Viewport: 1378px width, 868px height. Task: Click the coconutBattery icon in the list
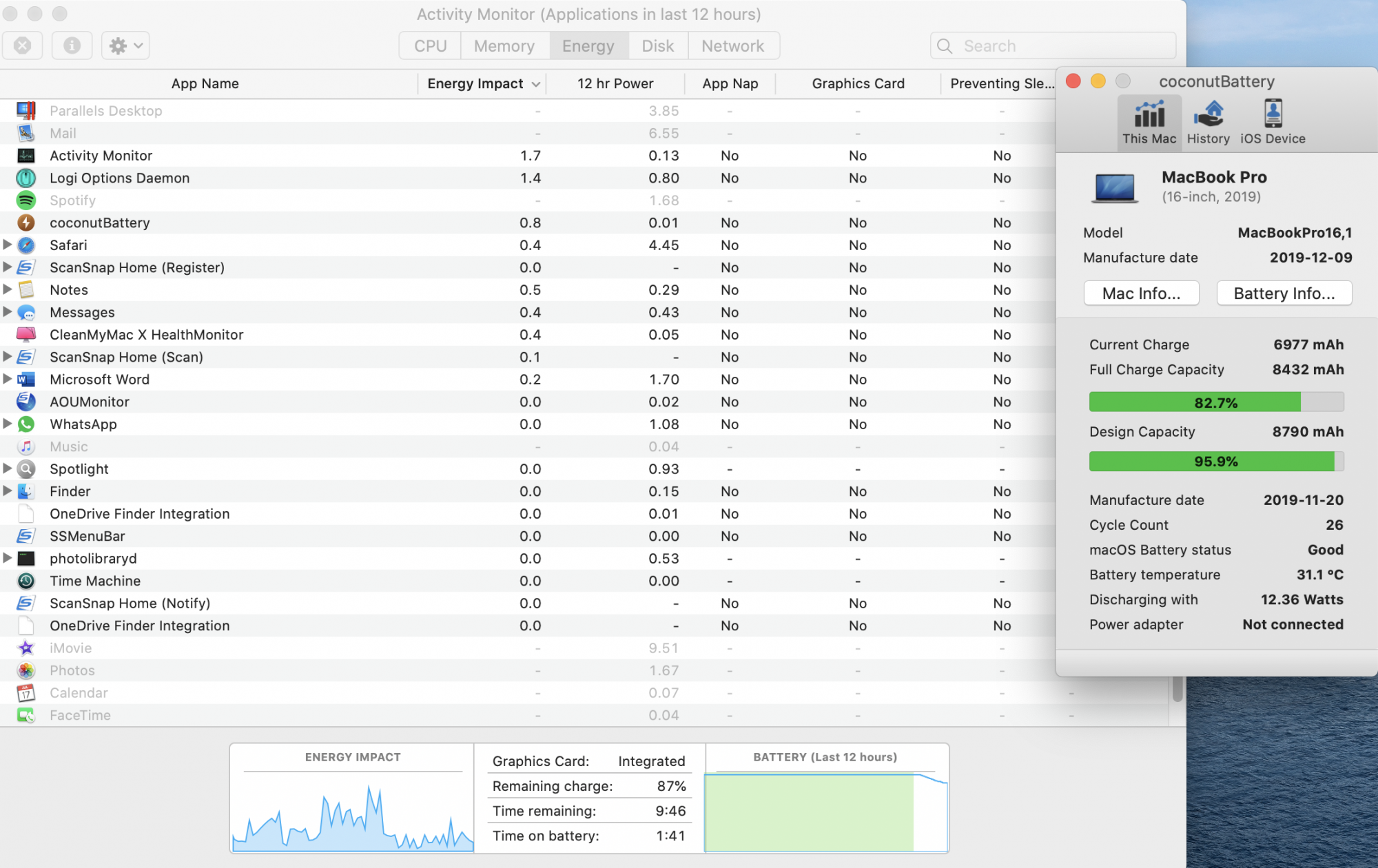pos(26,223)
